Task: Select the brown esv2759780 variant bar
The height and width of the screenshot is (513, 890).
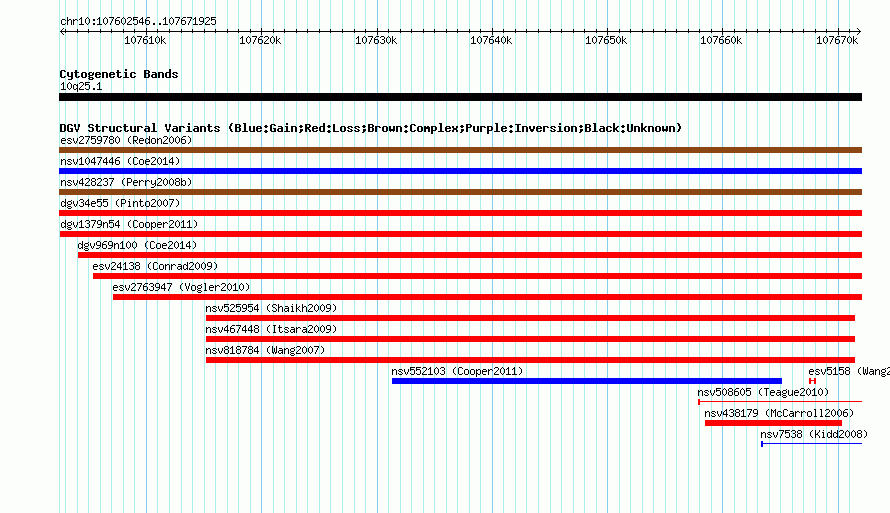Action: pos(460,150)
